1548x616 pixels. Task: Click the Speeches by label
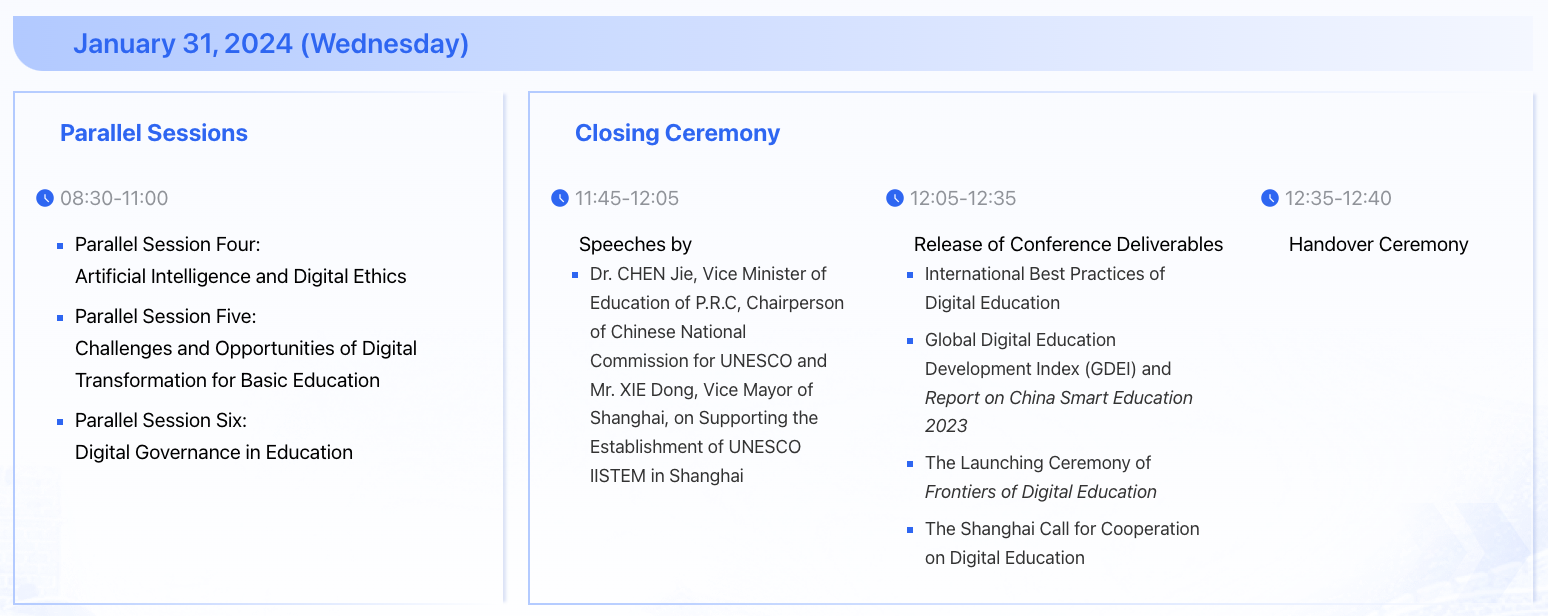(635, 244)
